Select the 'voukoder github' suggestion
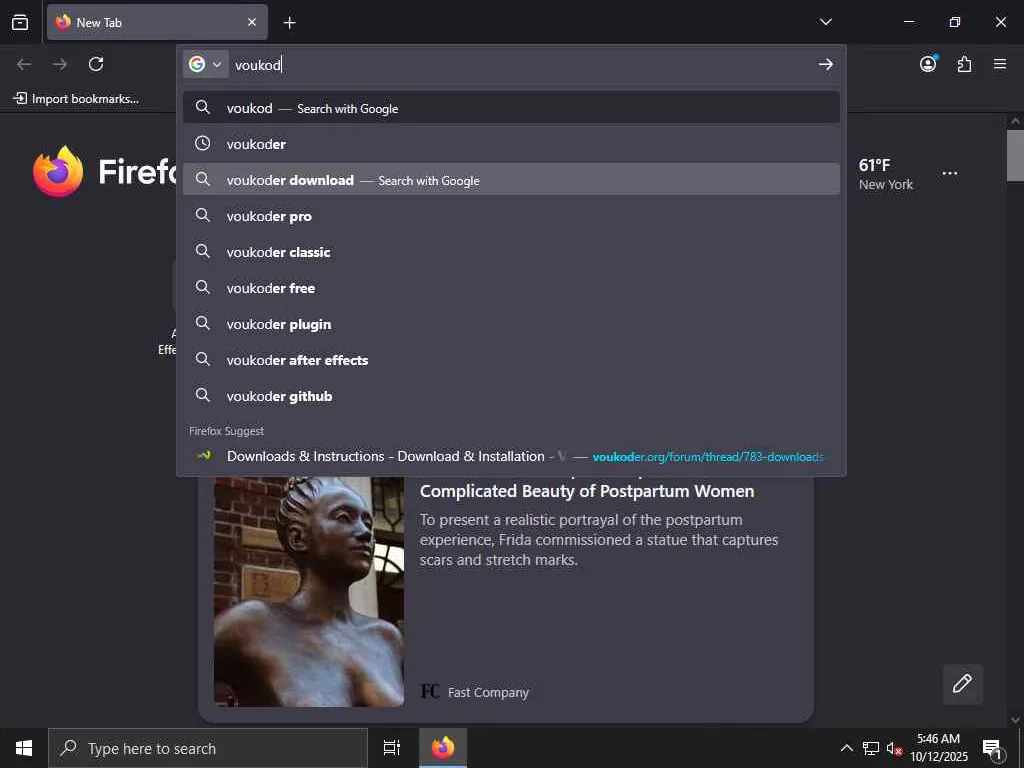Screen dimensions: 1024x768 [x=511, y=396]
